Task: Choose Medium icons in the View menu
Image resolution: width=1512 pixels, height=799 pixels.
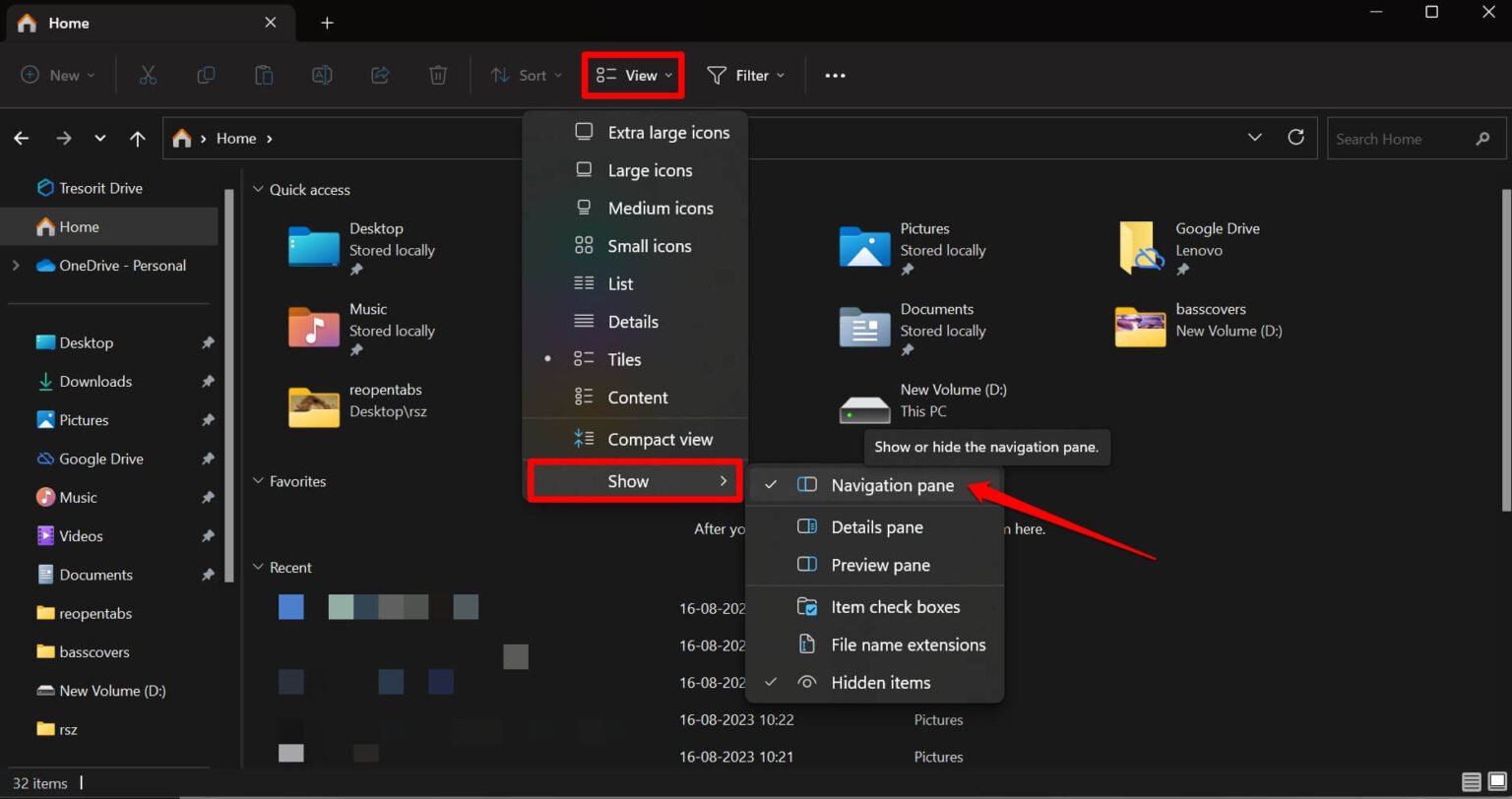Action: (661, 208)
